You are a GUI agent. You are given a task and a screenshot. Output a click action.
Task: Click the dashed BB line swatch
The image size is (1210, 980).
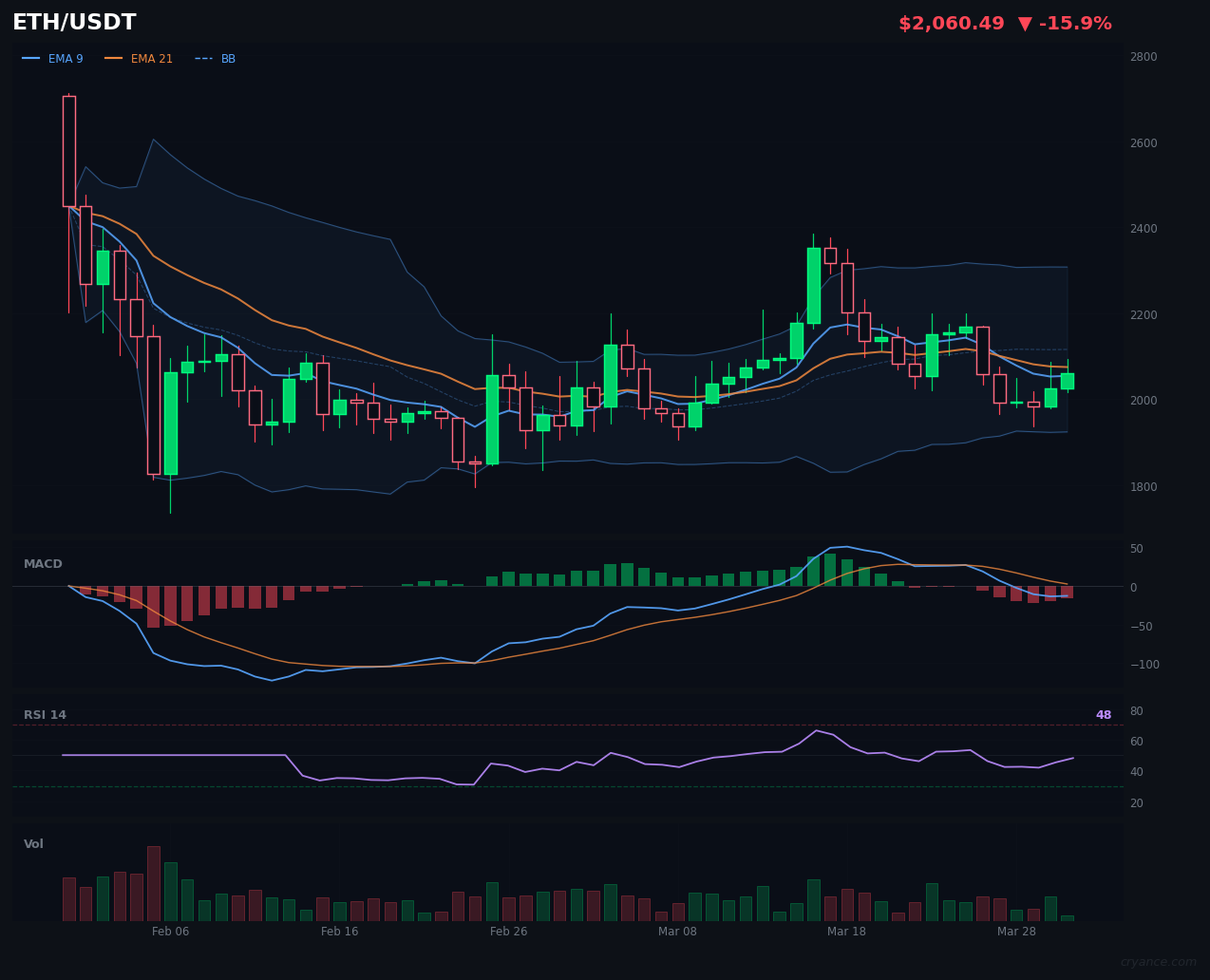click(x=202, y=58)
